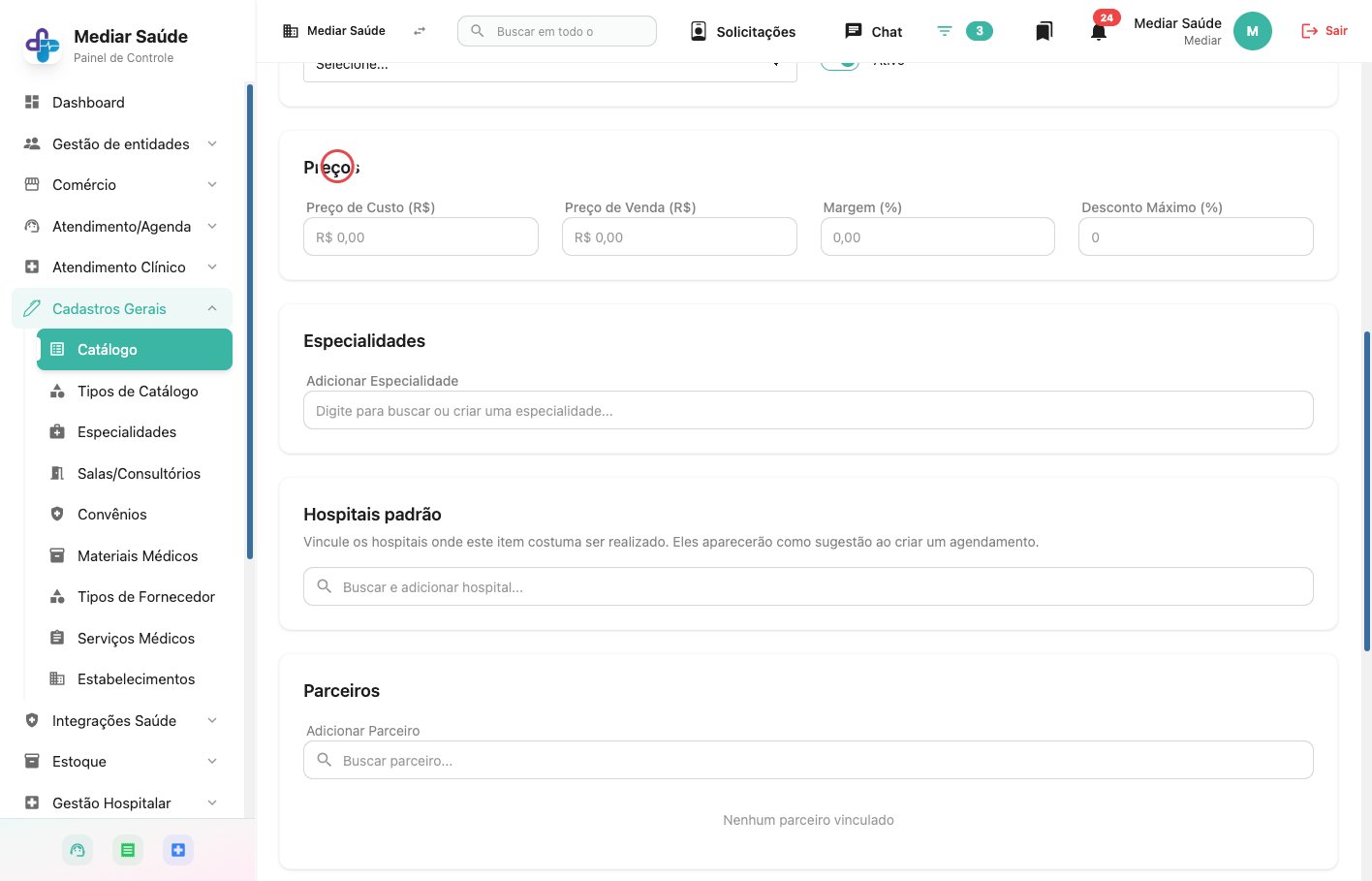Expand Gestão de entidades menu
Viewport: 1372px width, 881px height.
pos(122,143)
